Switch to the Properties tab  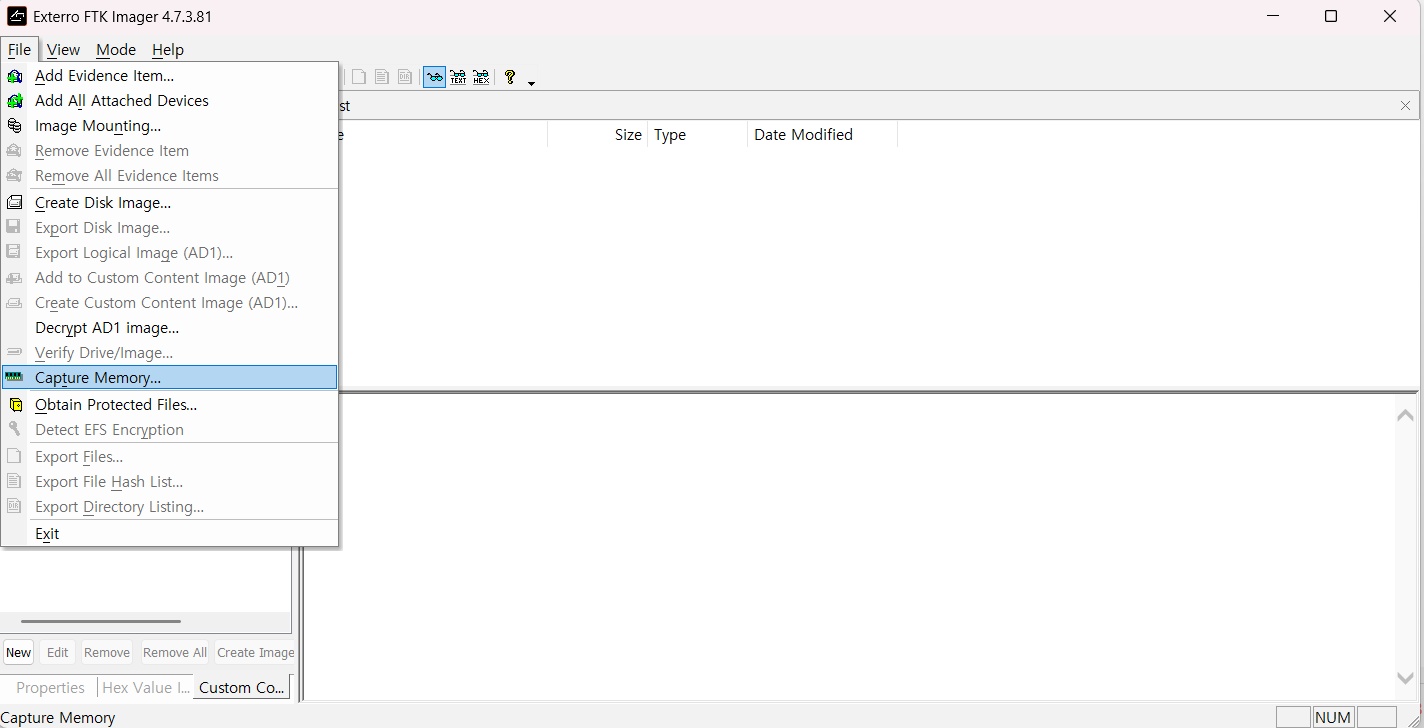tap(50, 688)
